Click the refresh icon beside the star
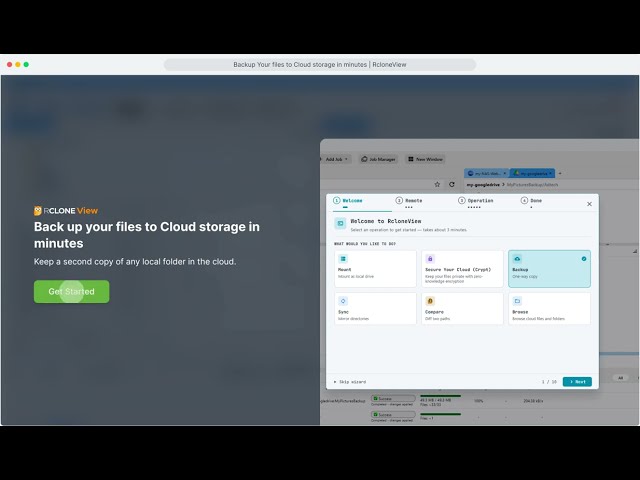 tap(452, 184)
